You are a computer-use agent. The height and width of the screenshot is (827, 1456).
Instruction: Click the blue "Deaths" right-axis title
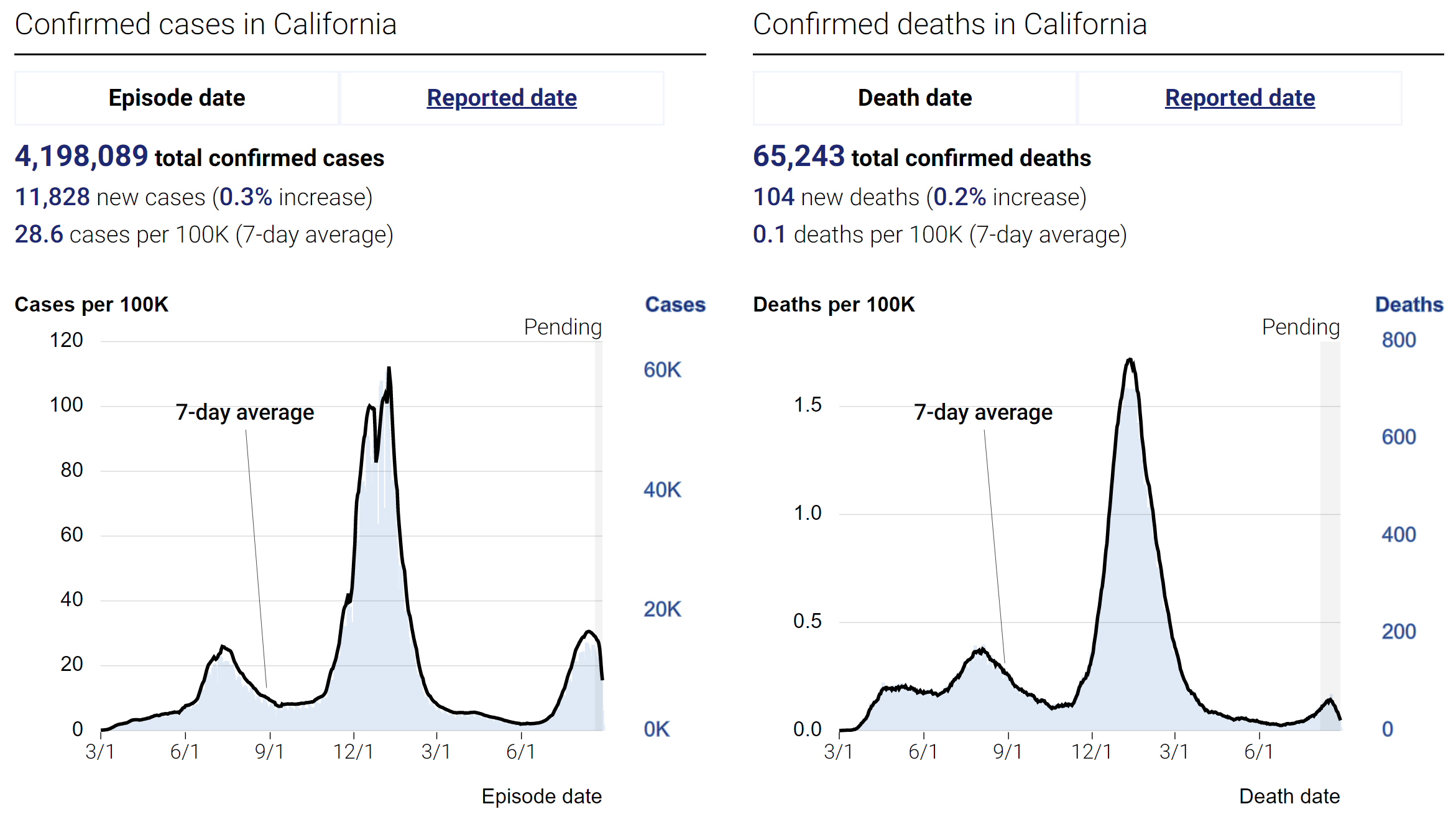[1409, 305]
